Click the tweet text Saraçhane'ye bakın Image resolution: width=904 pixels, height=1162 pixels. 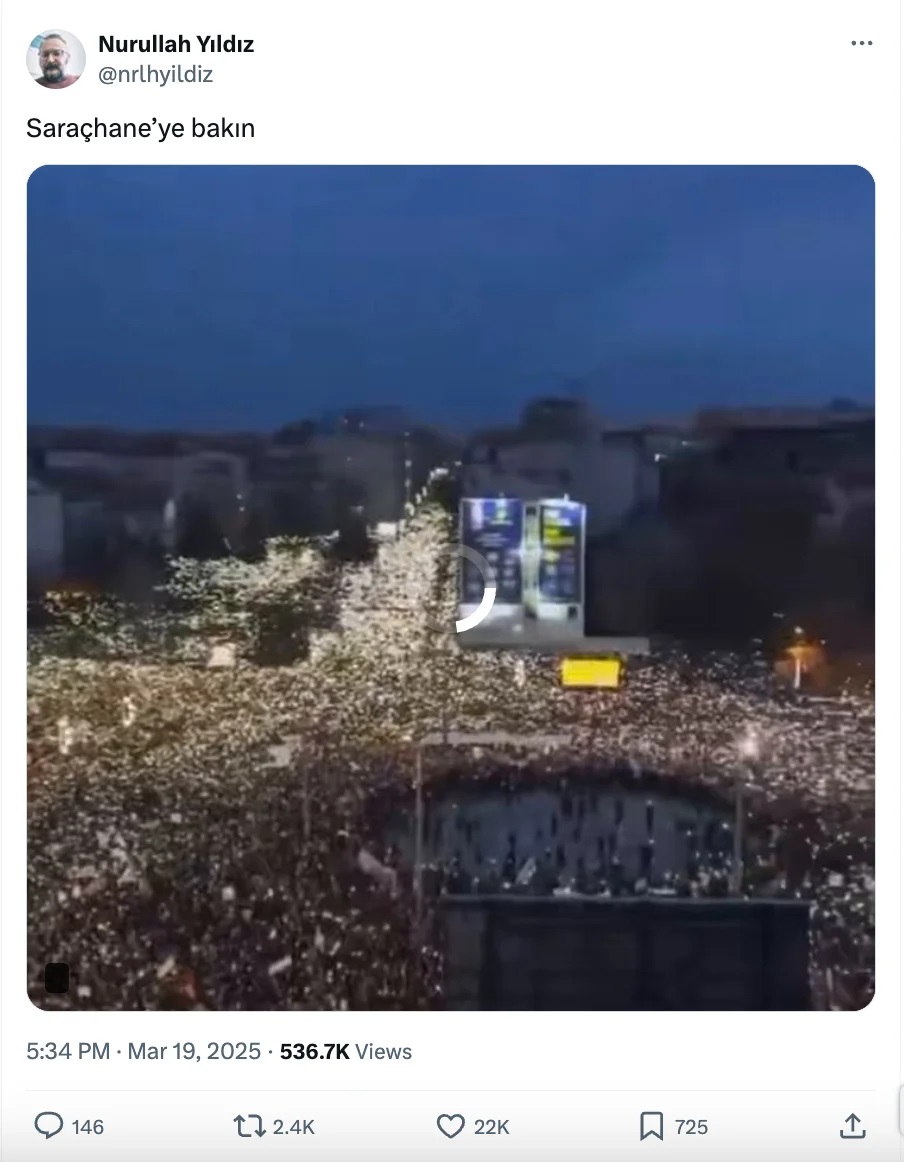[141, 128]
